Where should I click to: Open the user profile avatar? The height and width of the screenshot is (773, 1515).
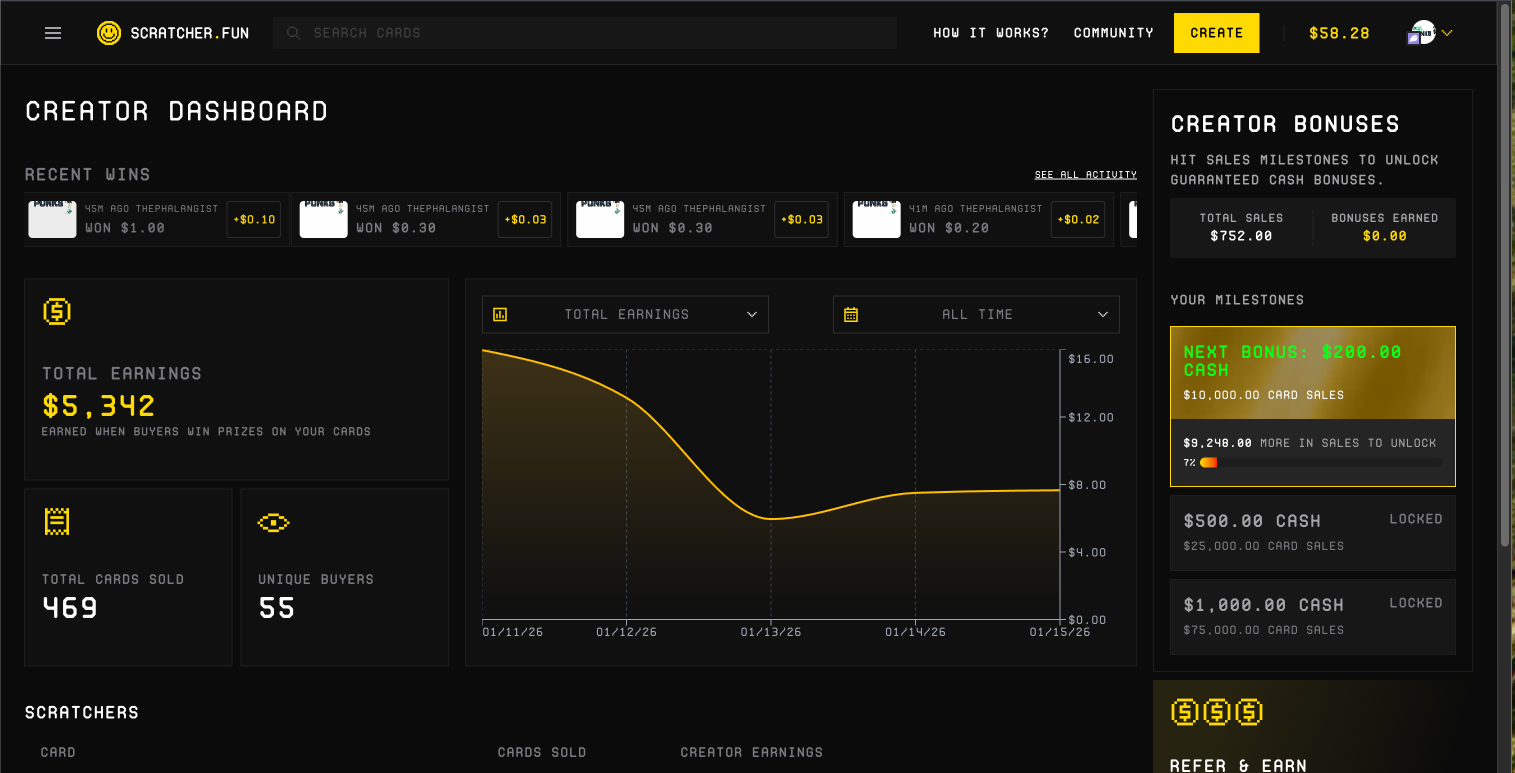pos(1422,33)
